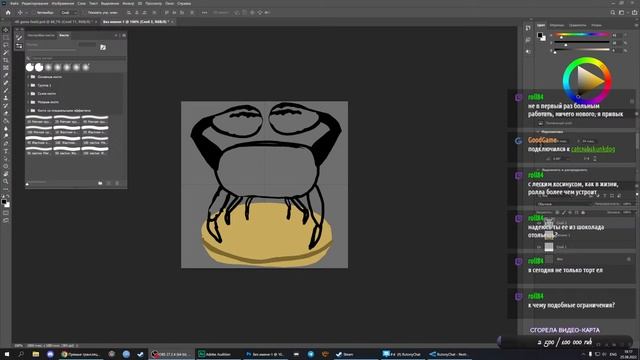The image size is (640, 360).
Task: Switch to the Градиенты panel tab
Action: [x=578, y=25]
